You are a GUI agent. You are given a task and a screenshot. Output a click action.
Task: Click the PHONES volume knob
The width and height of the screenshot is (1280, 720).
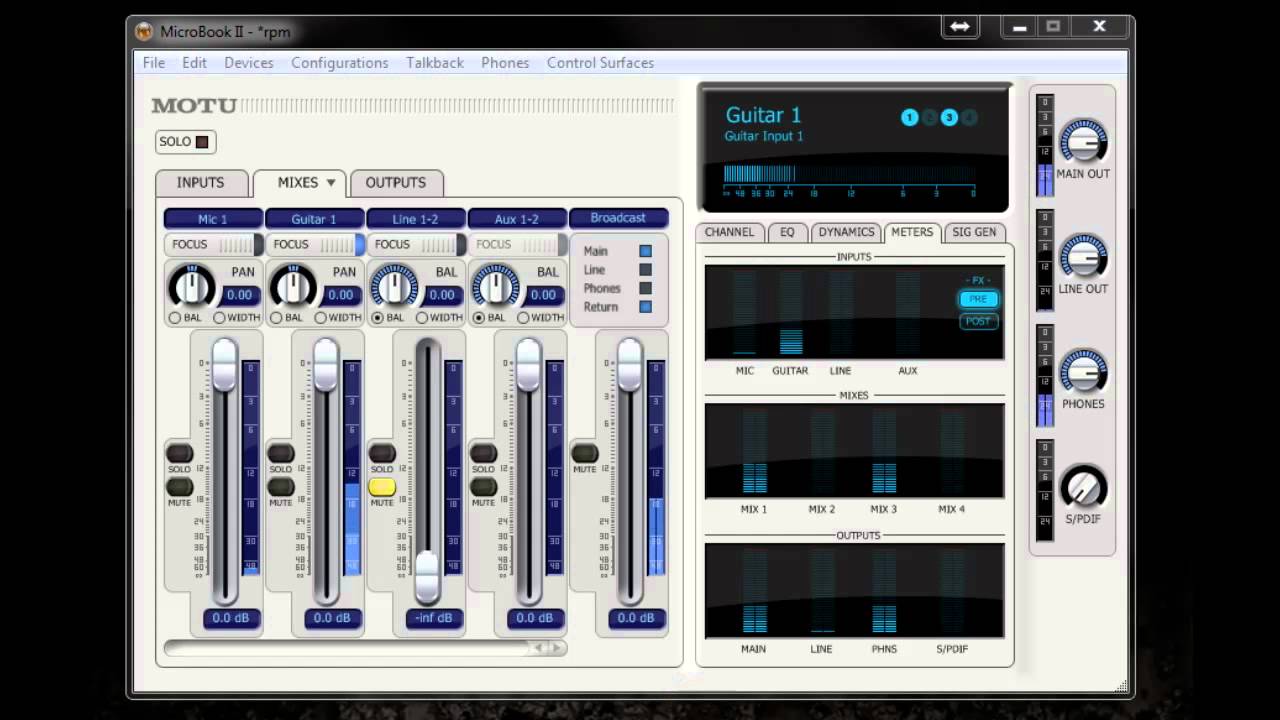tap(1083, 371)
